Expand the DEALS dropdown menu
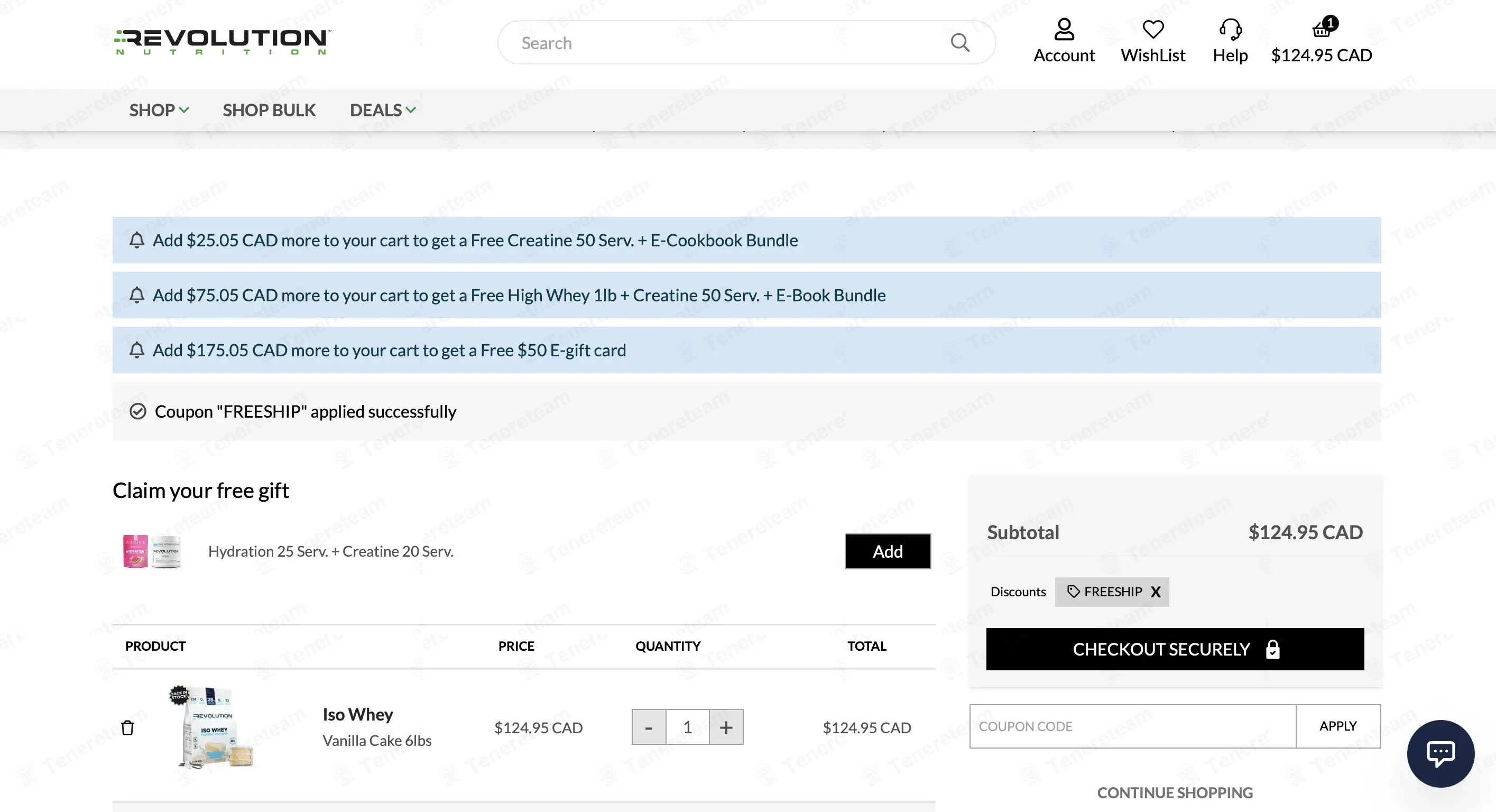1496x812 pixels. point(383,110)
